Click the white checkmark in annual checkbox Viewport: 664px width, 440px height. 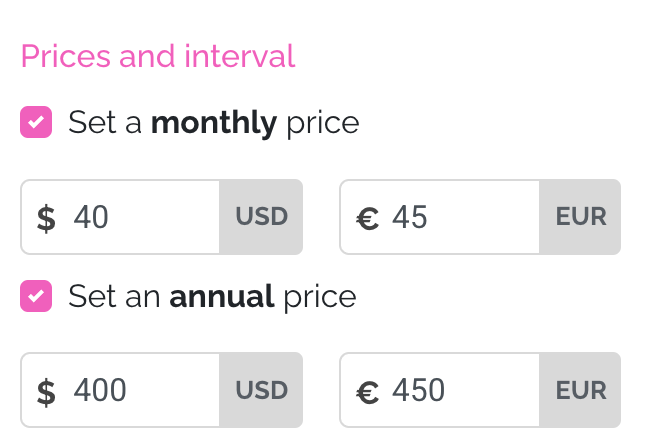(36, 296)
